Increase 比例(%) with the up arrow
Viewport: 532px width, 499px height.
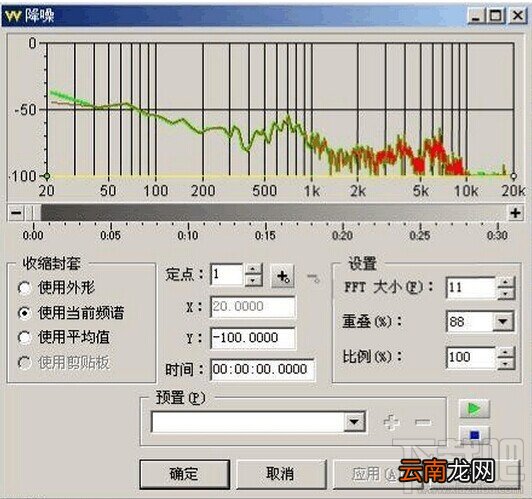coord(506,352)
